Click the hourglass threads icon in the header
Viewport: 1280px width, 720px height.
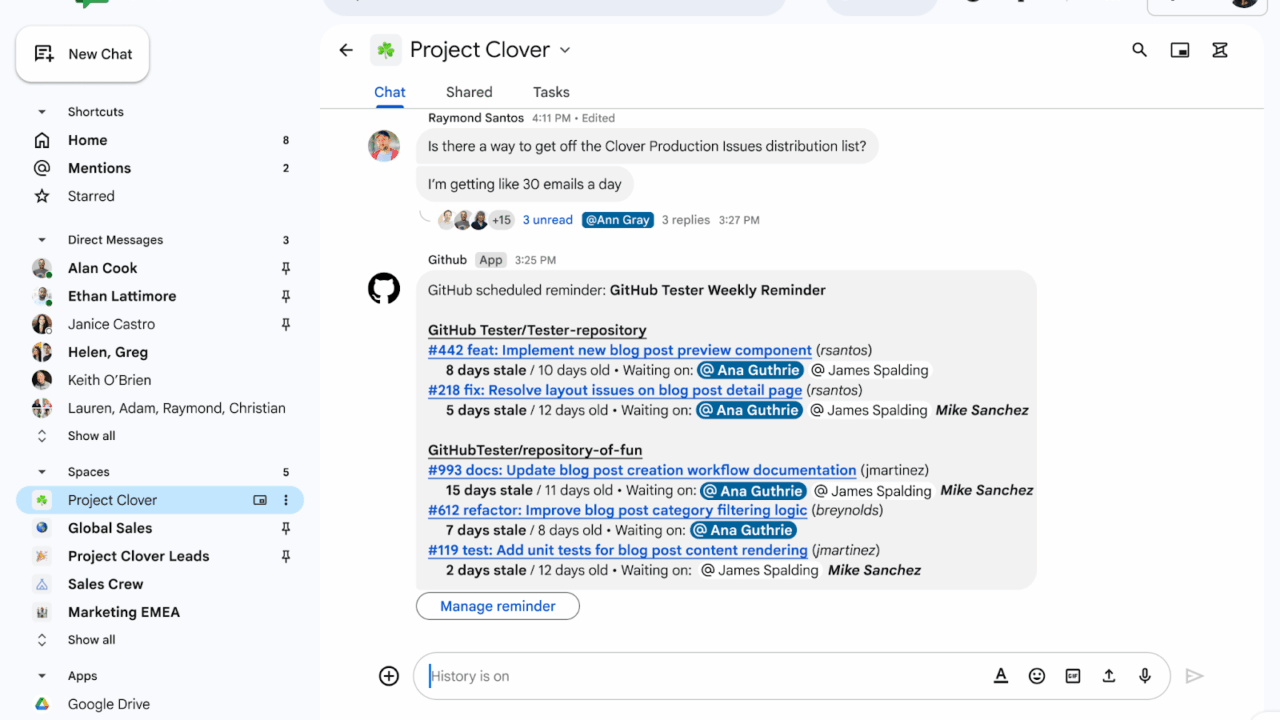tap(1220, 50)
